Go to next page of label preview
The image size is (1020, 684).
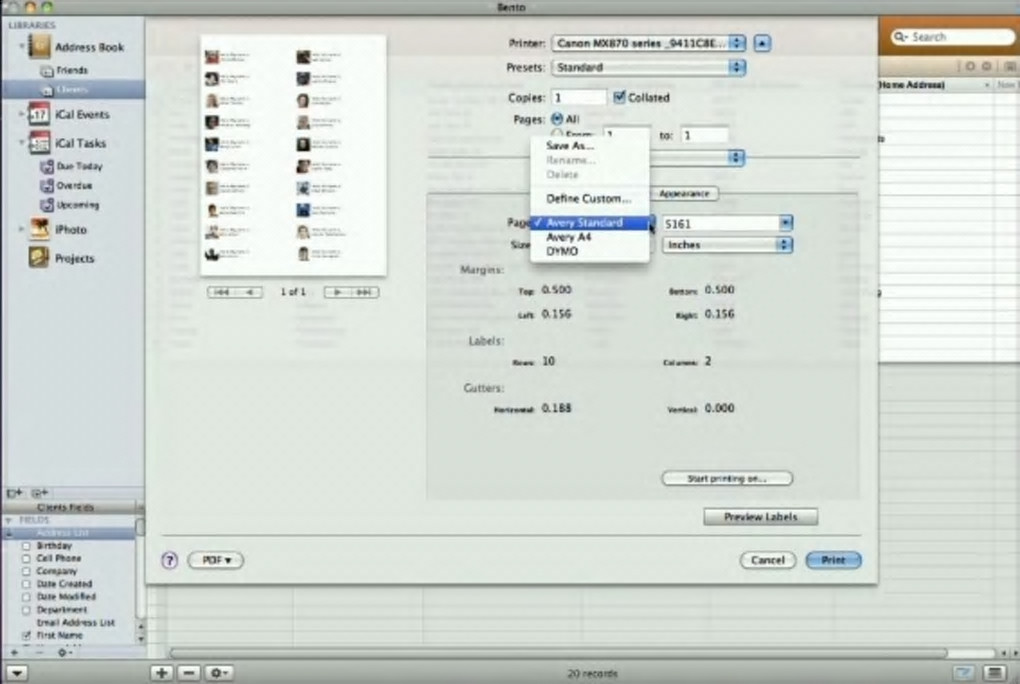(x=338, y=292)
